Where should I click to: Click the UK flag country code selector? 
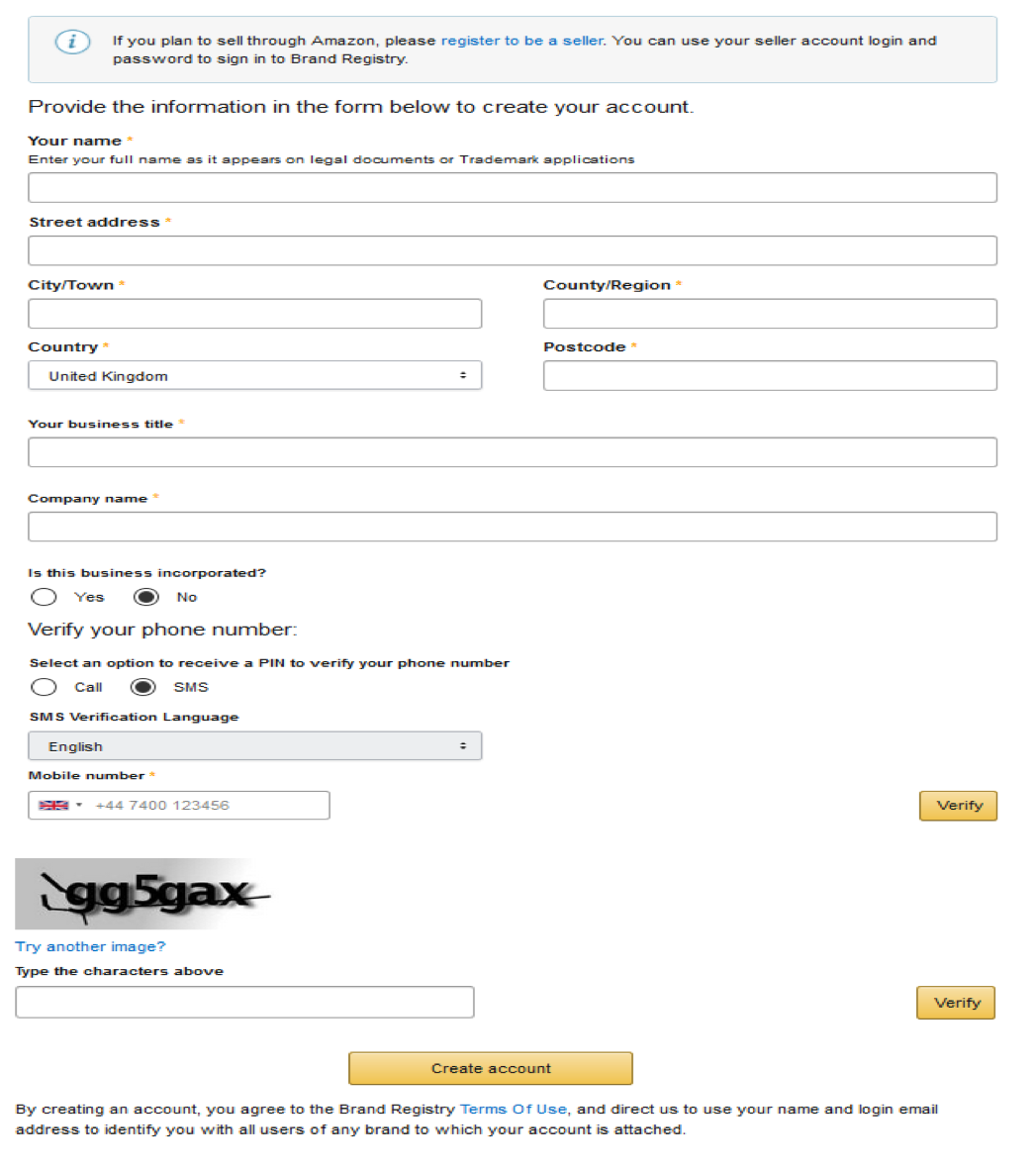click(59, 806)
